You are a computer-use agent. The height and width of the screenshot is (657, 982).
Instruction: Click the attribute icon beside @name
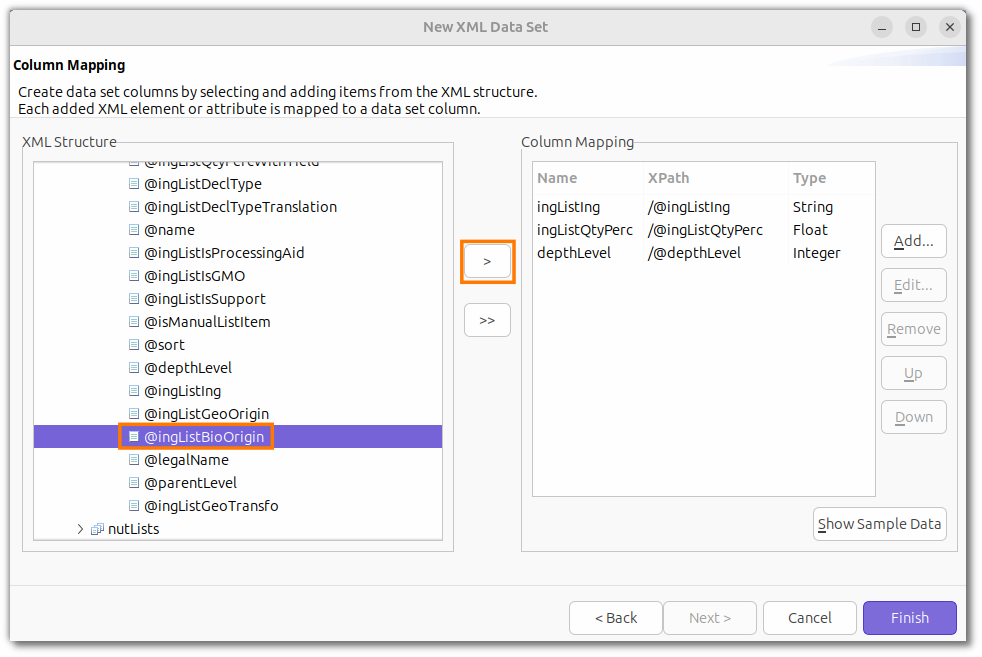133,230
